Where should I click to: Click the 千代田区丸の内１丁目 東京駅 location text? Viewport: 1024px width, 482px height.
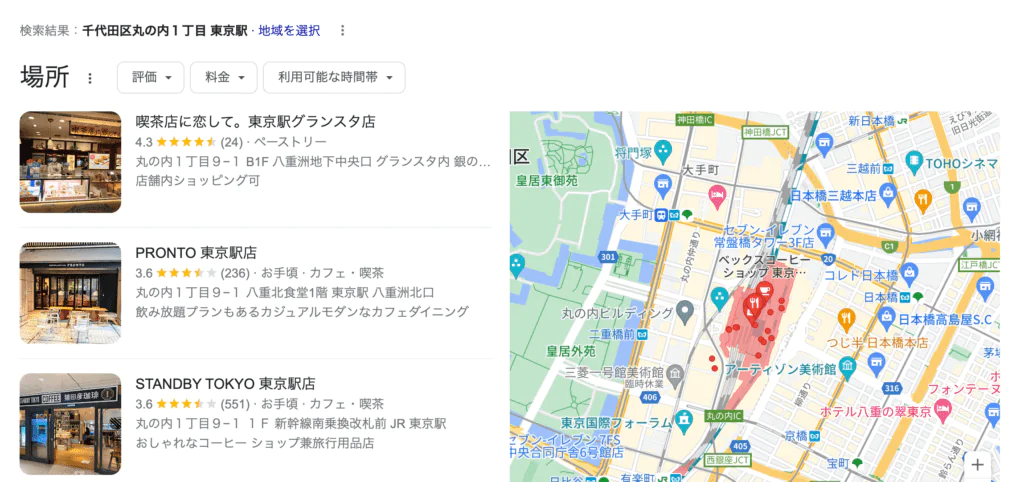[165, 31]
